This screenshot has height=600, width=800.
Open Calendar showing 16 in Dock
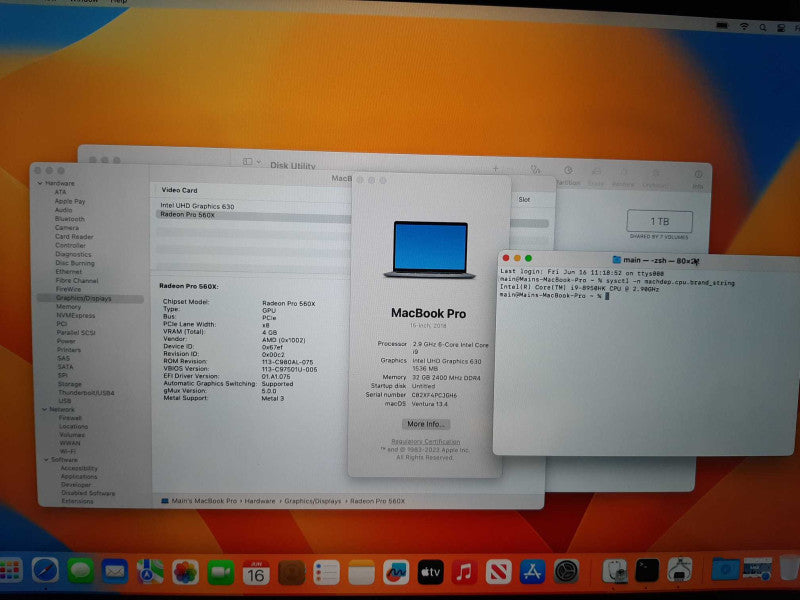[x=256, y=573]
